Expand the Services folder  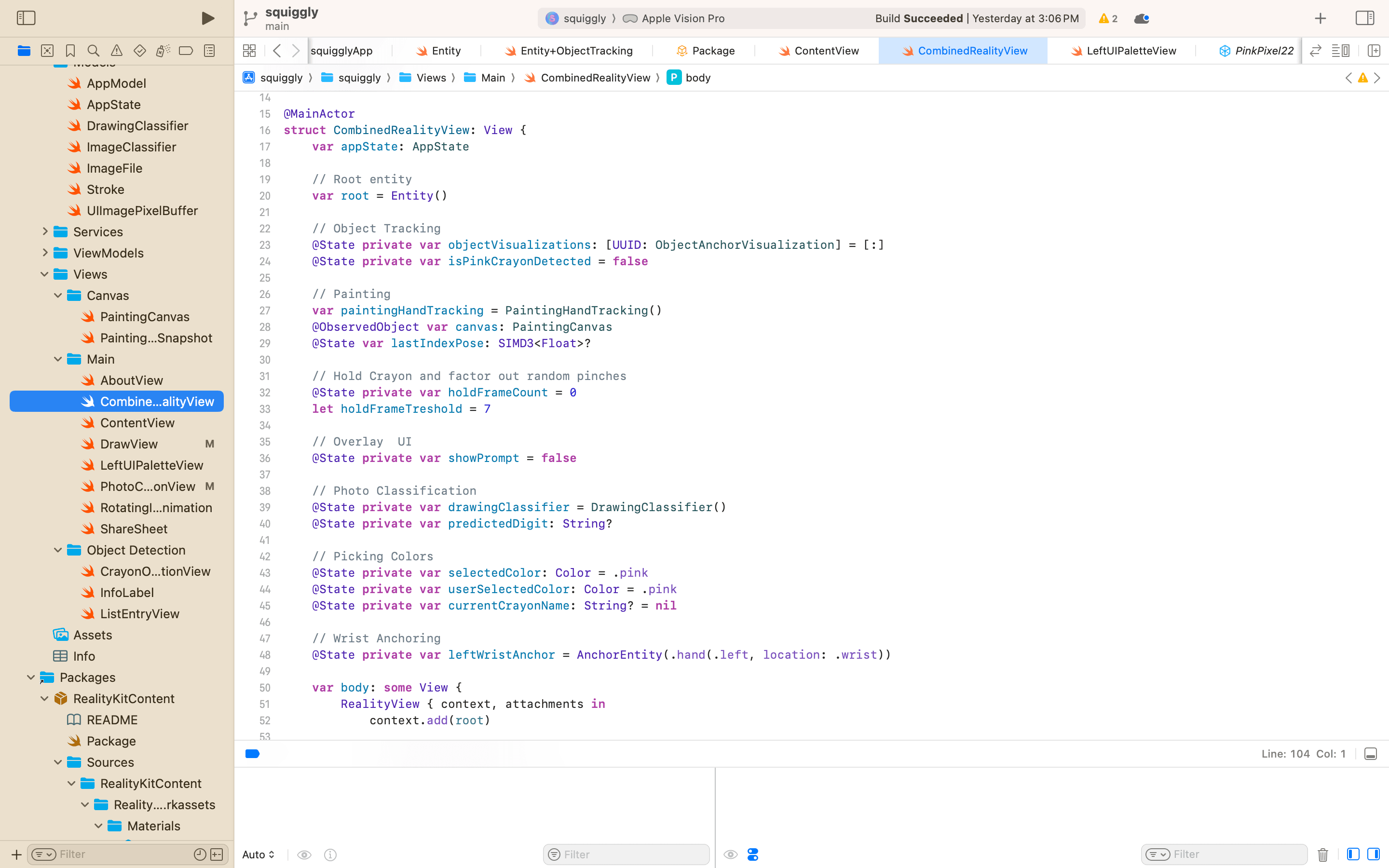[45, 232]
